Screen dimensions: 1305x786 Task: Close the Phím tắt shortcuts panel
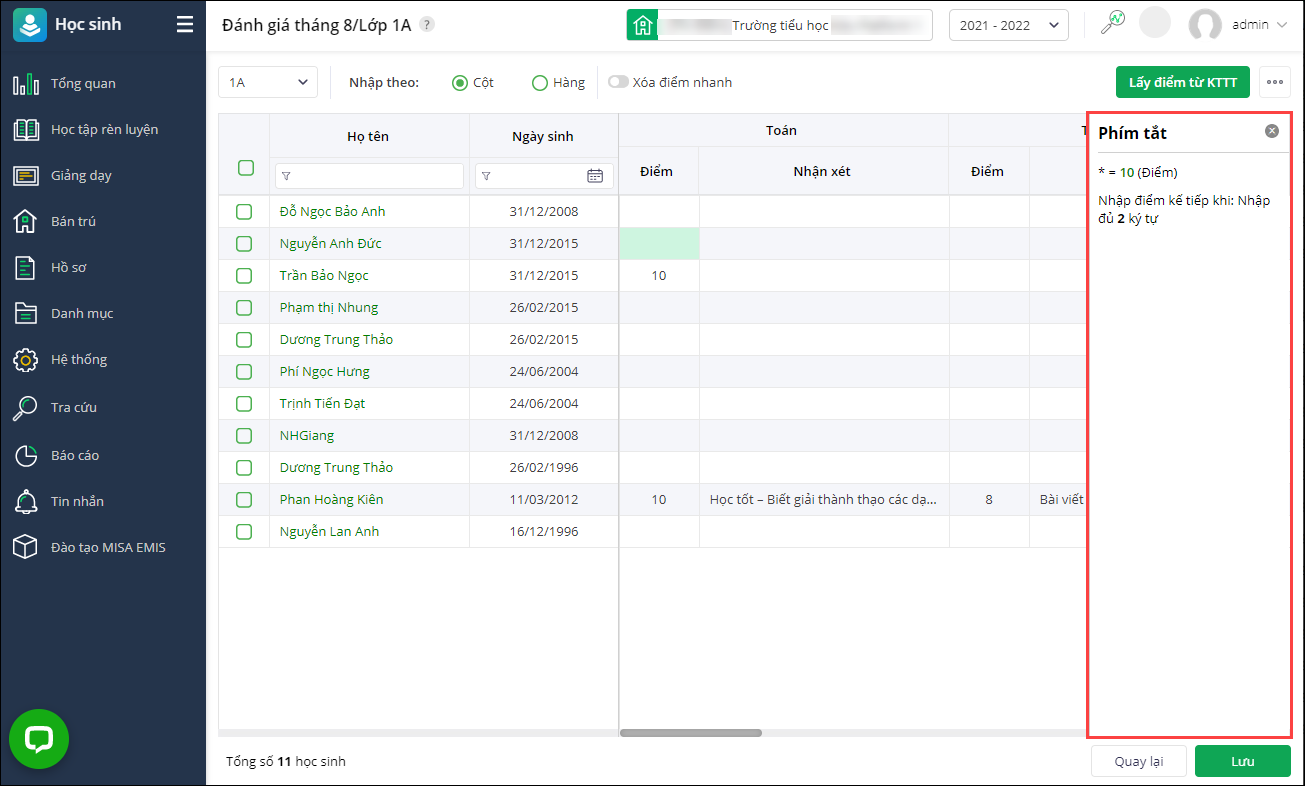click(1271, 131)
